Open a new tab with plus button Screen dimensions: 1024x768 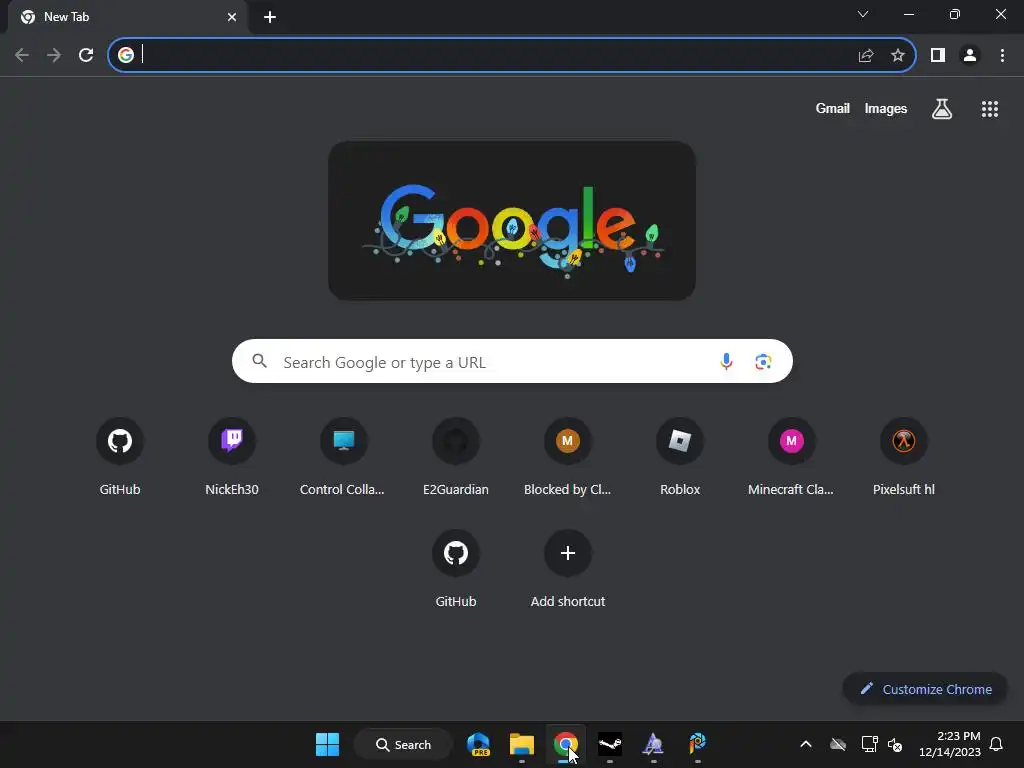[270, 17]
